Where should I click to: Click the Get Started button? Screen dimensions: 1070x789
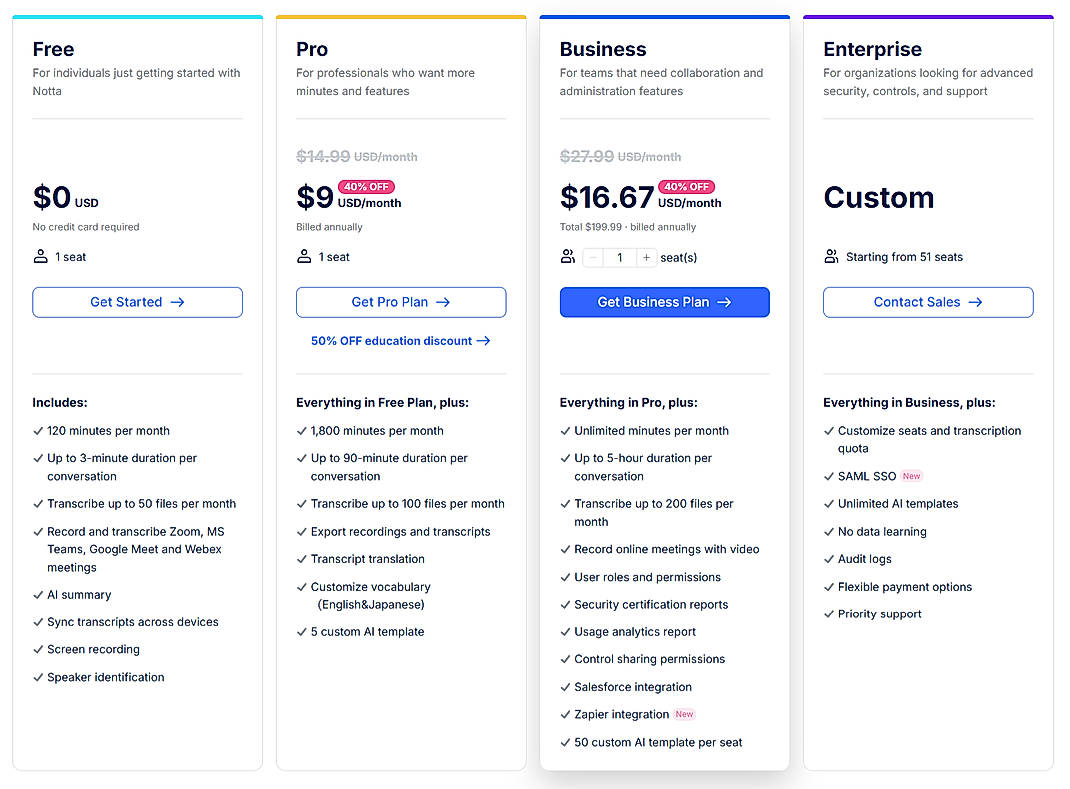(x=137, y=302)
